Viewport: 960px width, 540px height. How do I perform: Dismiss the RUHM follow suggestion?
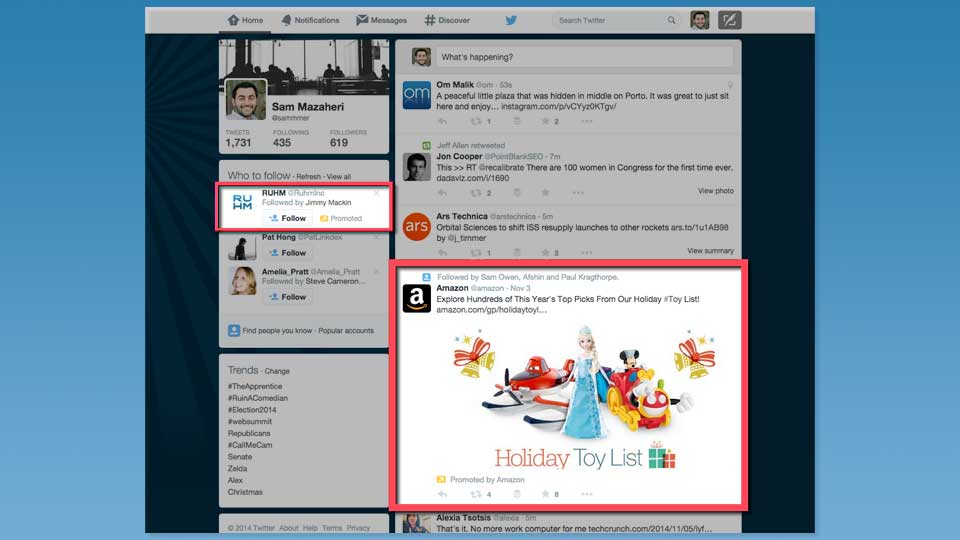pos(376,193)
